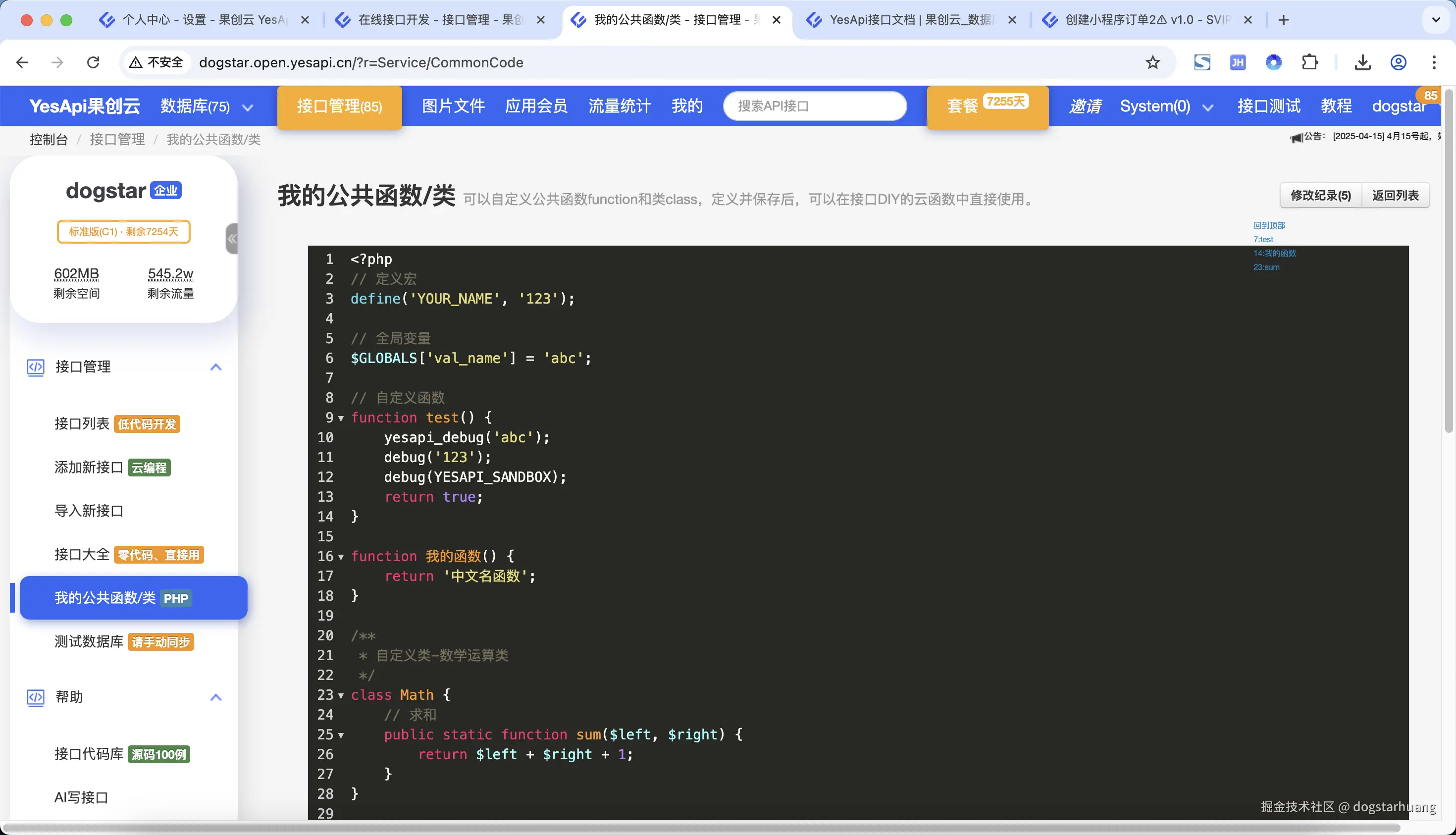Click the browser reload icon
Viewport: 1456px width, 835px height.
[x=93, y=62]
